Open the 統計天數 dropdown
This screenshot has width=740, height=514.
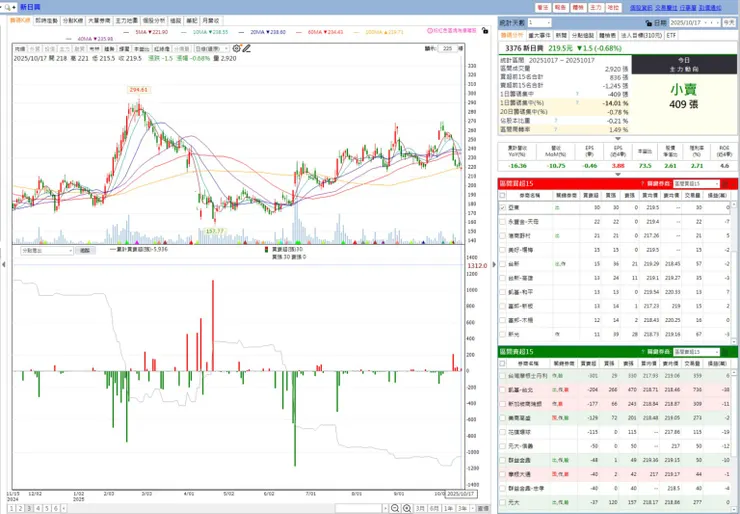(539, 23)
